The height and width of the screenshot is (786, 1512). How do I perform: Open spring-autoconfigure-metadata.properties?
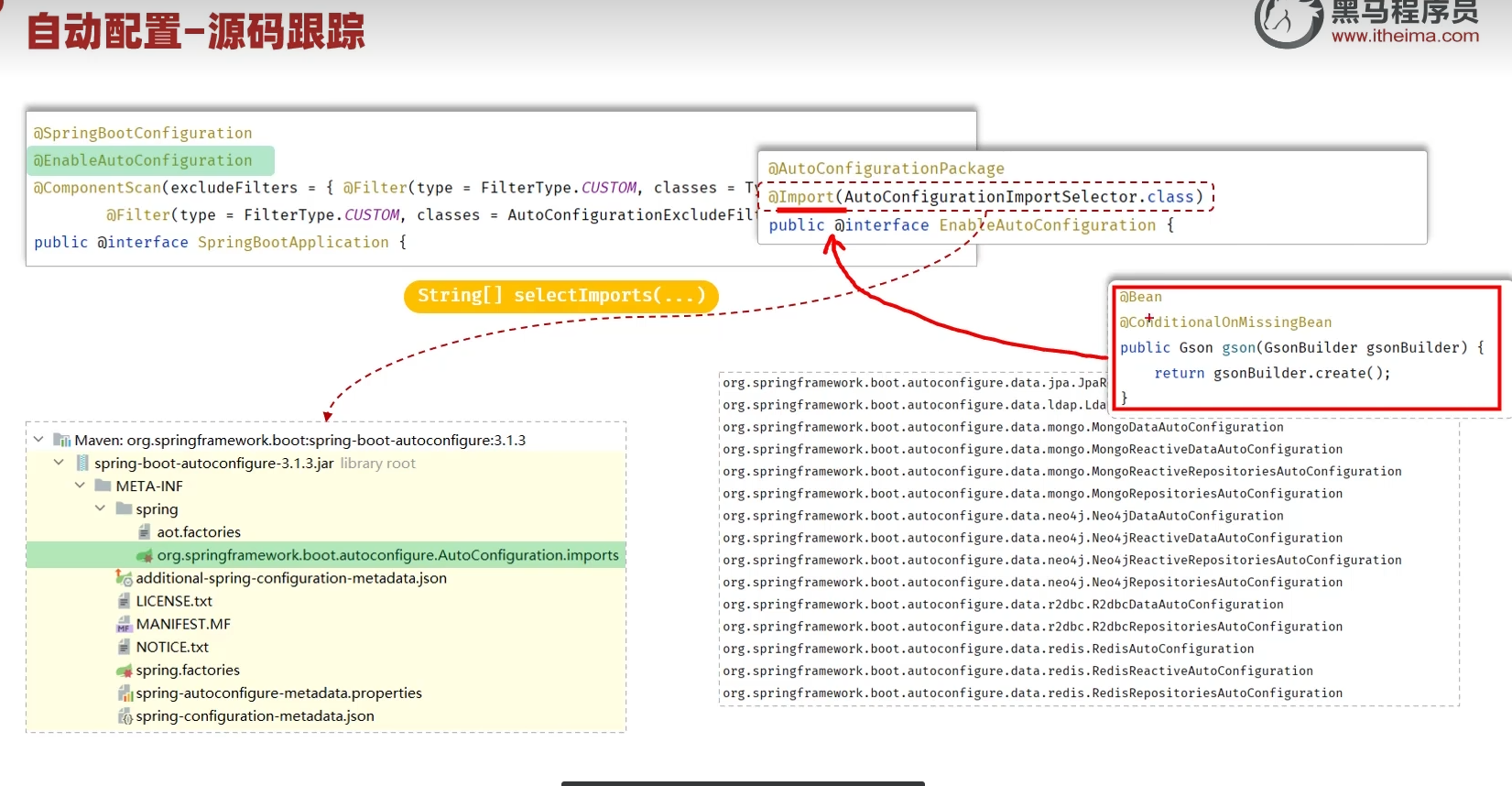tap(279, 693)
